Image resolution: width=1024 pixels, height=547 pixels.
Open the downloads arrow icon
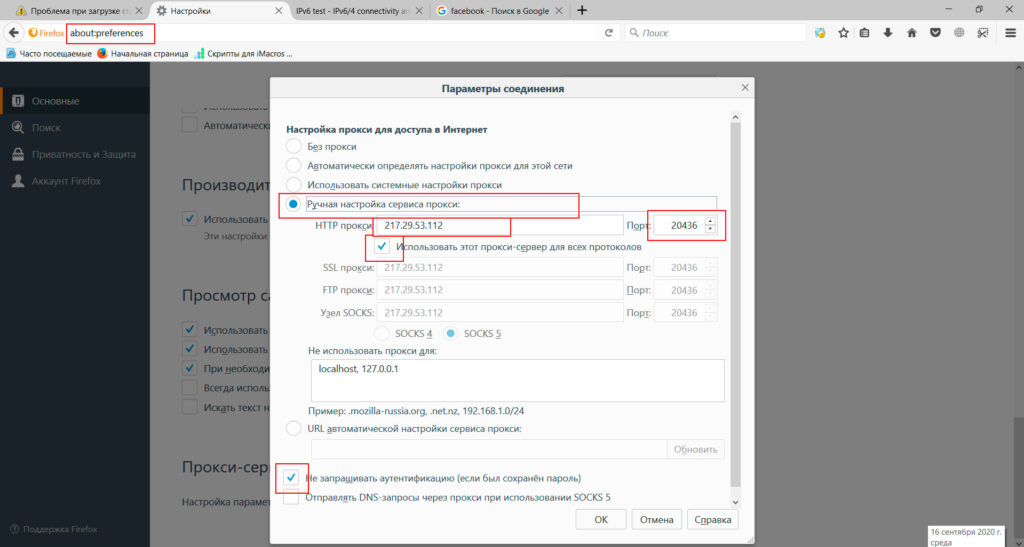[x=888, y=33]
